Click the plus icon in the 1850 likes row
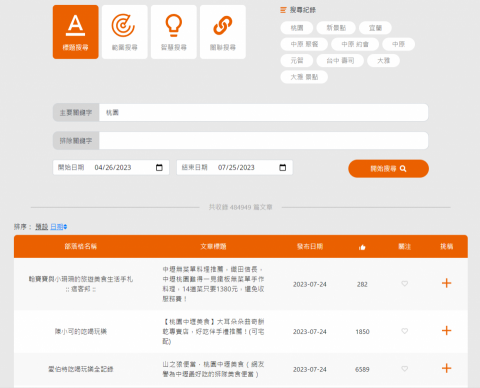This screenshot has height=388, width=480. click(446, 330)
